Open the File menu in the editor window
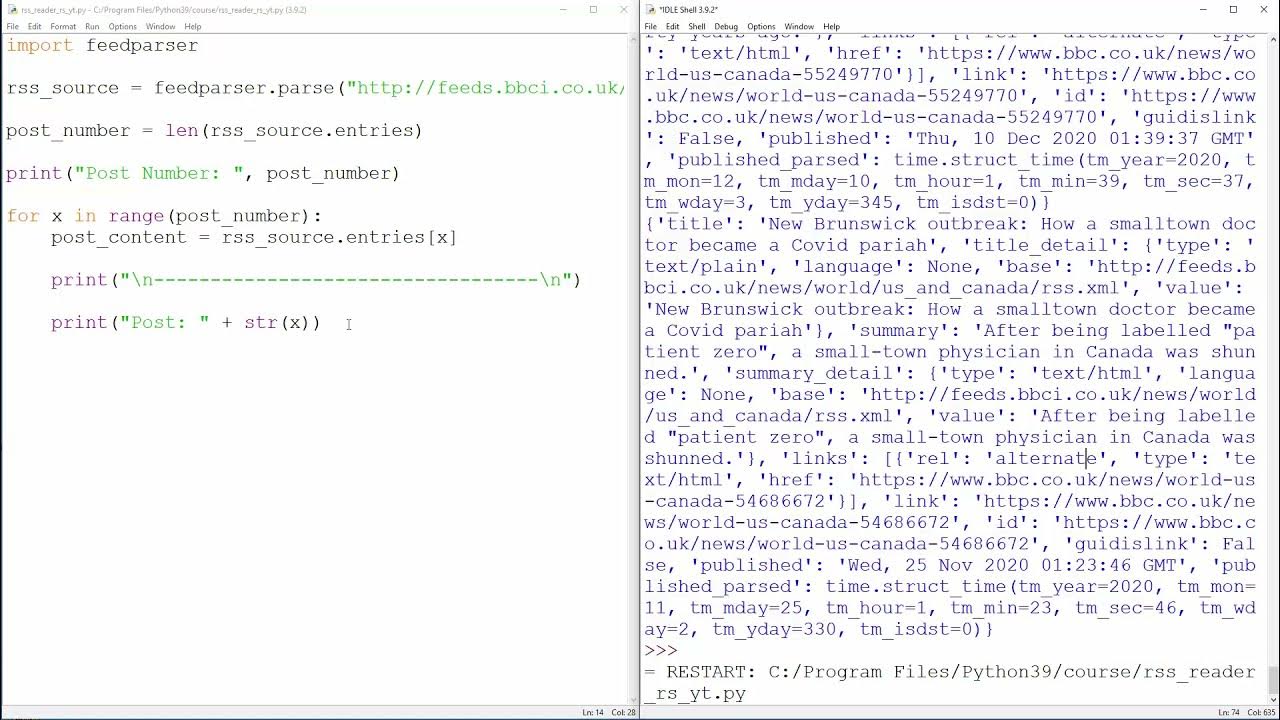 point(12,26)
